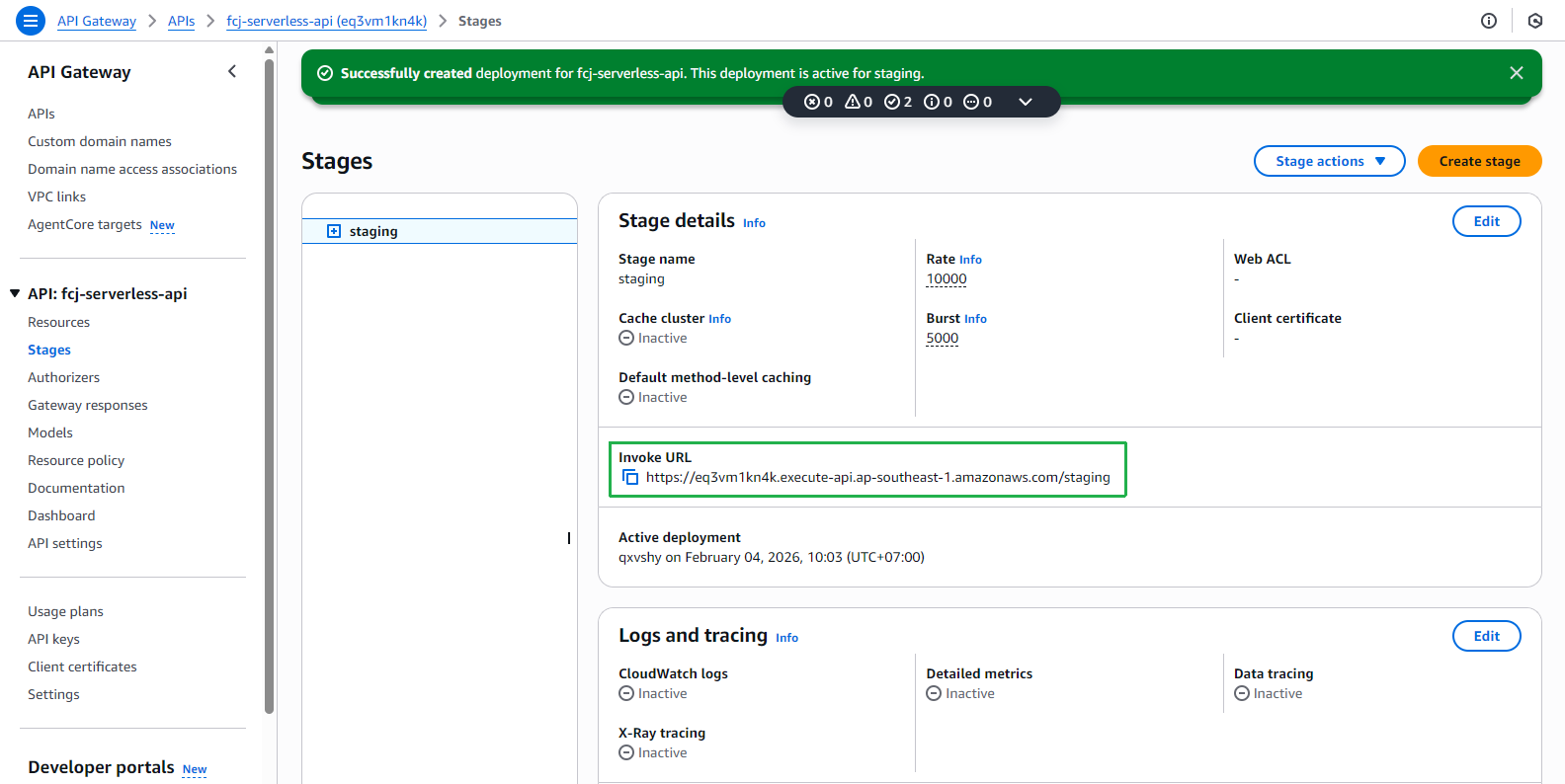This screenshot has width=1565, height=784.
Task: Click the Create stage button
Action: 1480,161
